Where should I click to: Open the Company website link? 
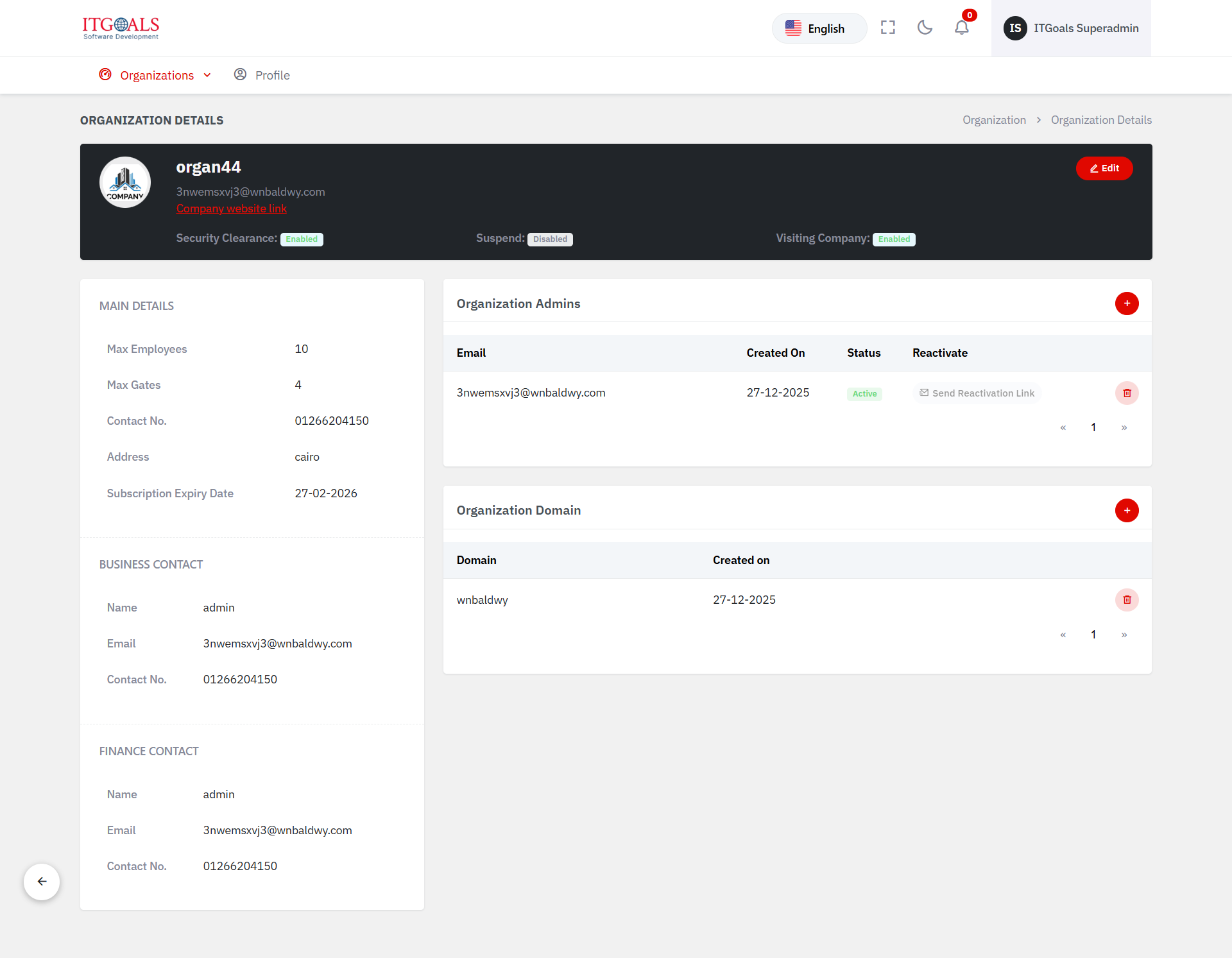231,209
